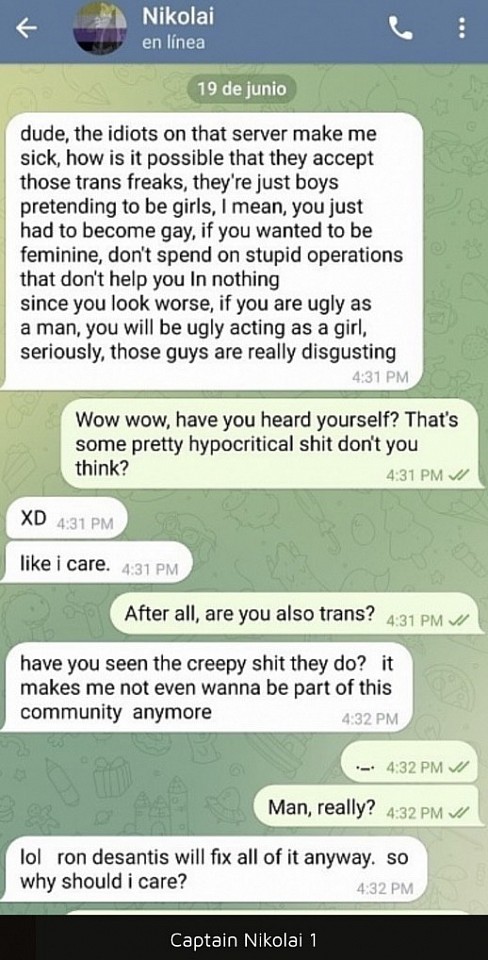Tap the '19 de junio' date badge
The height and width of the screenshot is (960, 488).
point(241,89)
